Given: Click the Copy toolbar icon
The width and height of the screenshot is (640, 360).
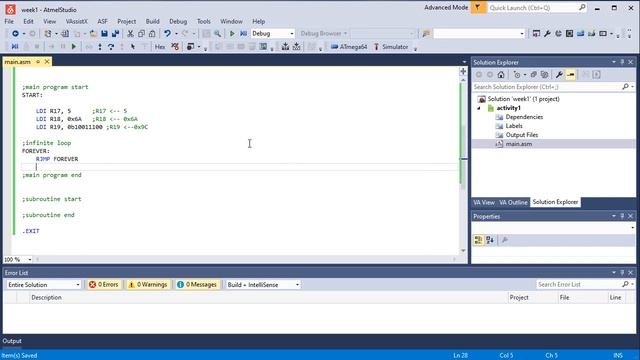Looking at the screenshot, I should point(141,33).
